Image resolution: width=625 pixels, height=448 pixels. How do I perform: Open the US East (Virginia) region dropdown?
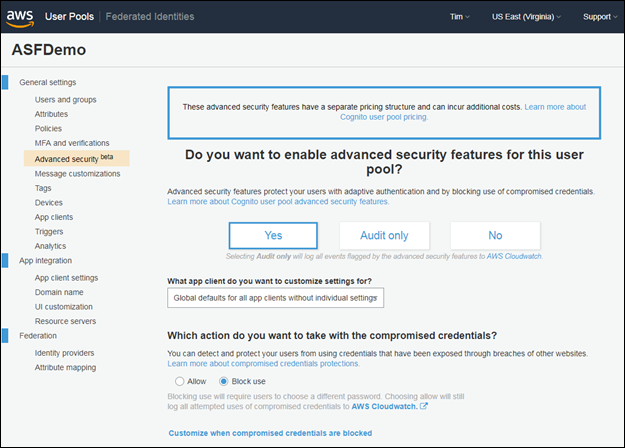(x=526, y=17)
